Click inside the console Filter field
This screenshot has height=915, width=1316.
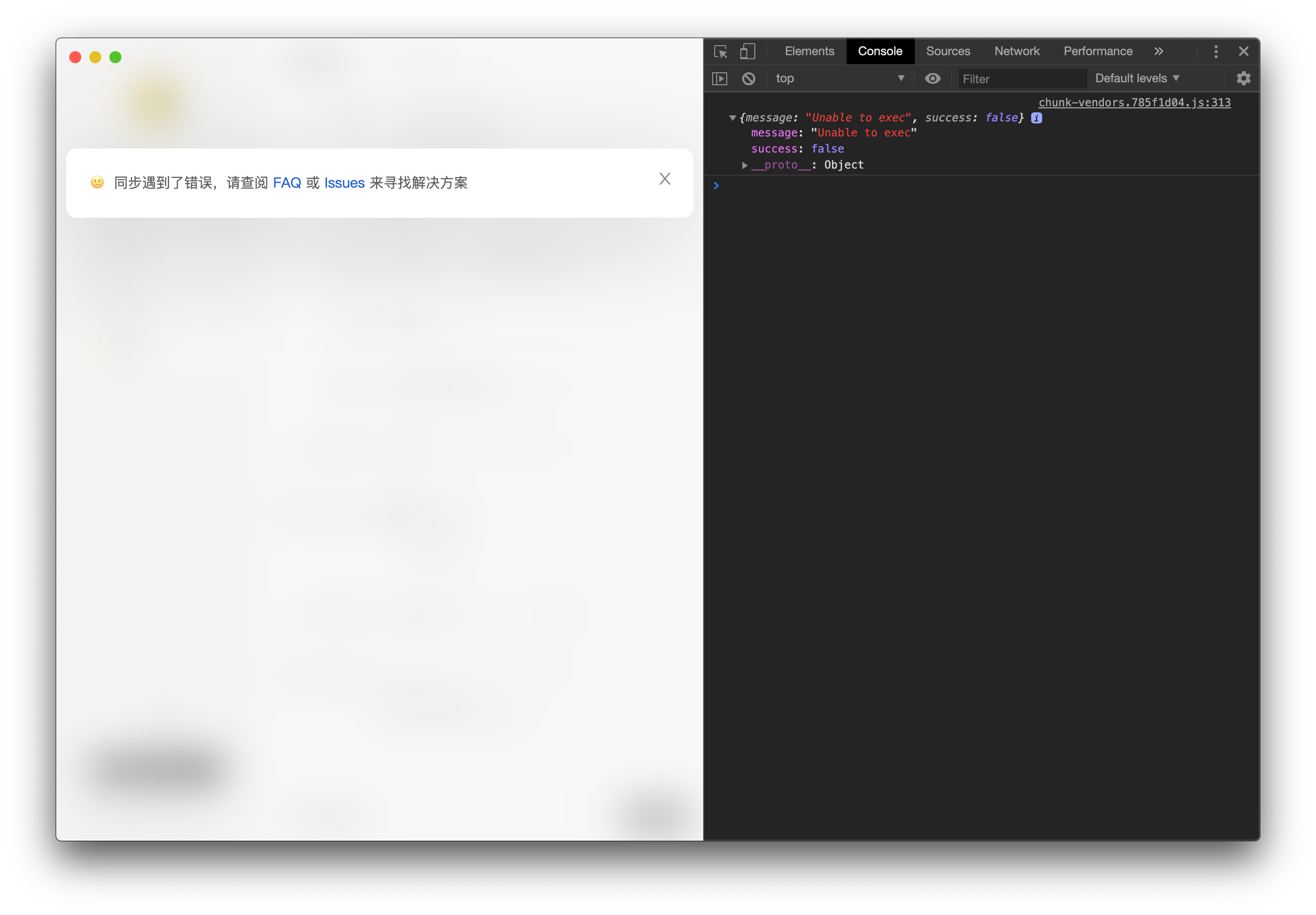pyautogui.click(x=1022, y=79)
